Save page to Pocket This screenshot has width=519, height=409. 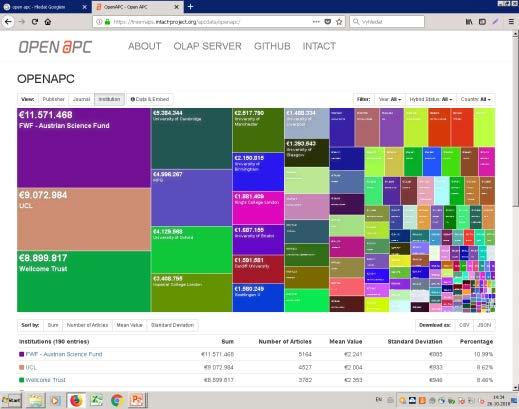(328, 22)
